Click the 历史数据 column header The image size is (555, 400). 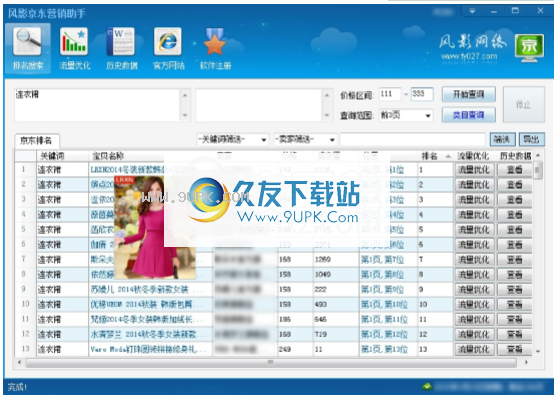click(x=515, y=156)
